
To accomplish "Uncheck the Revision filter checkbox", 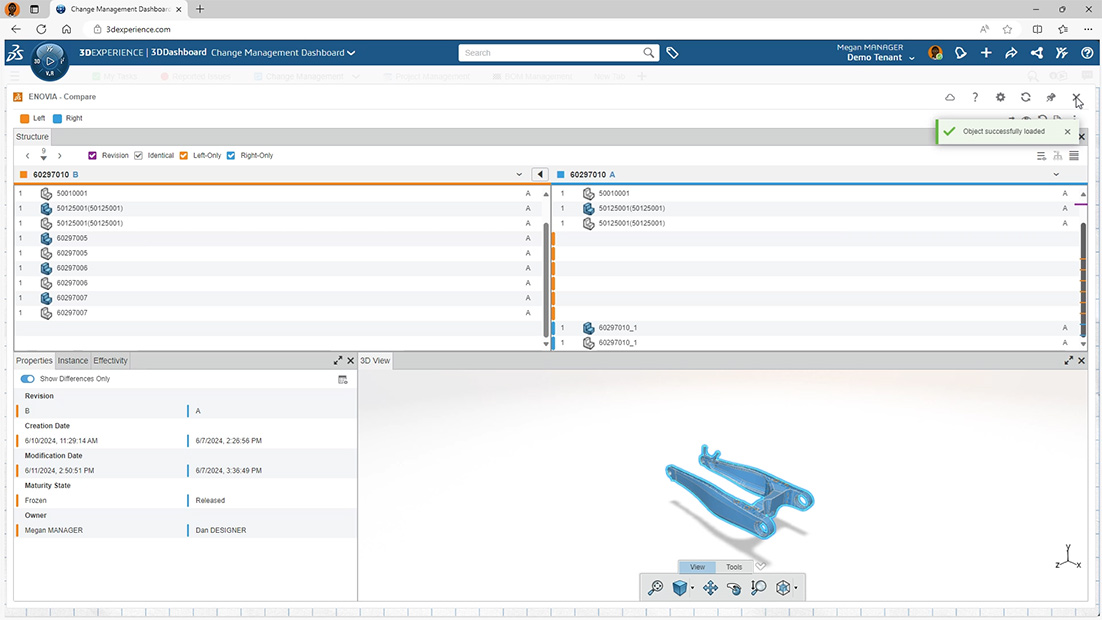I will coord(90,155).
